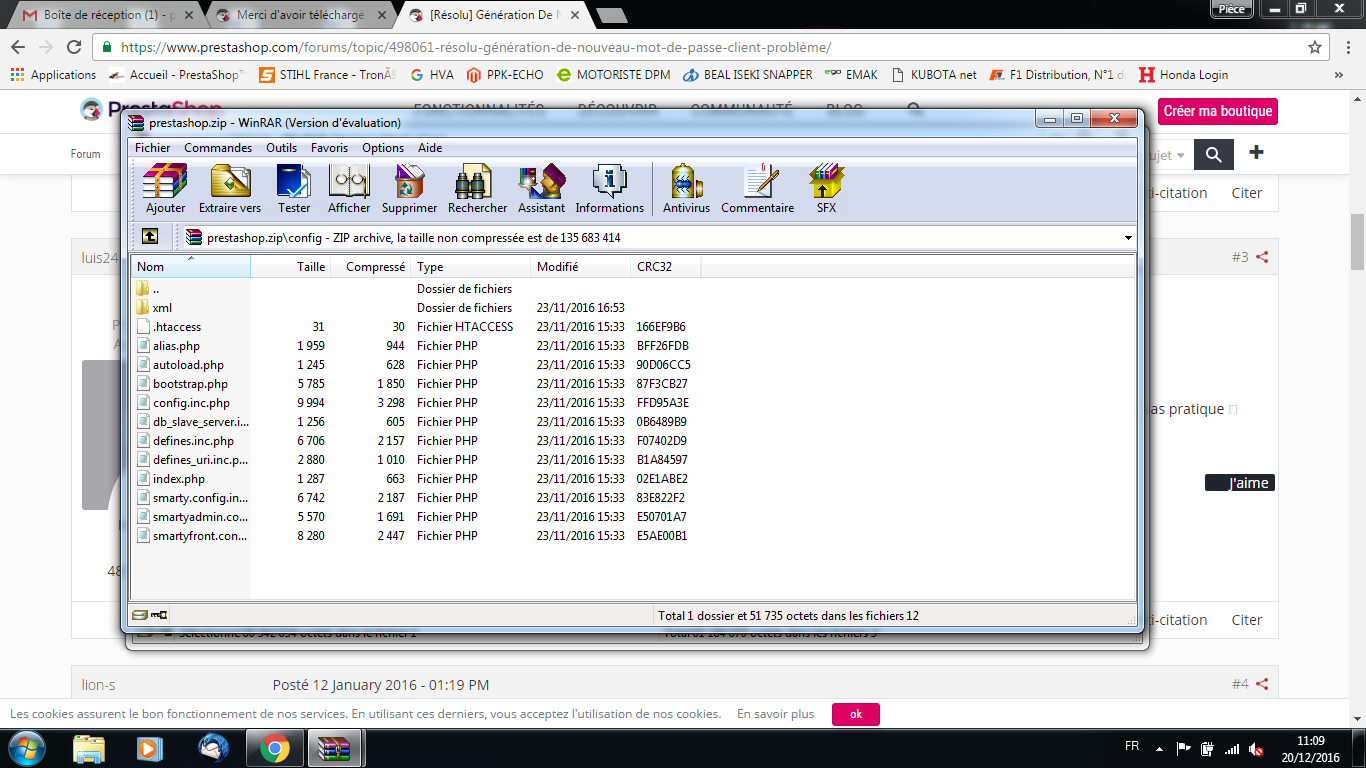Open the Outils menu
The width and height of the screenshot is (1366, 768).
tap(282, 148)
